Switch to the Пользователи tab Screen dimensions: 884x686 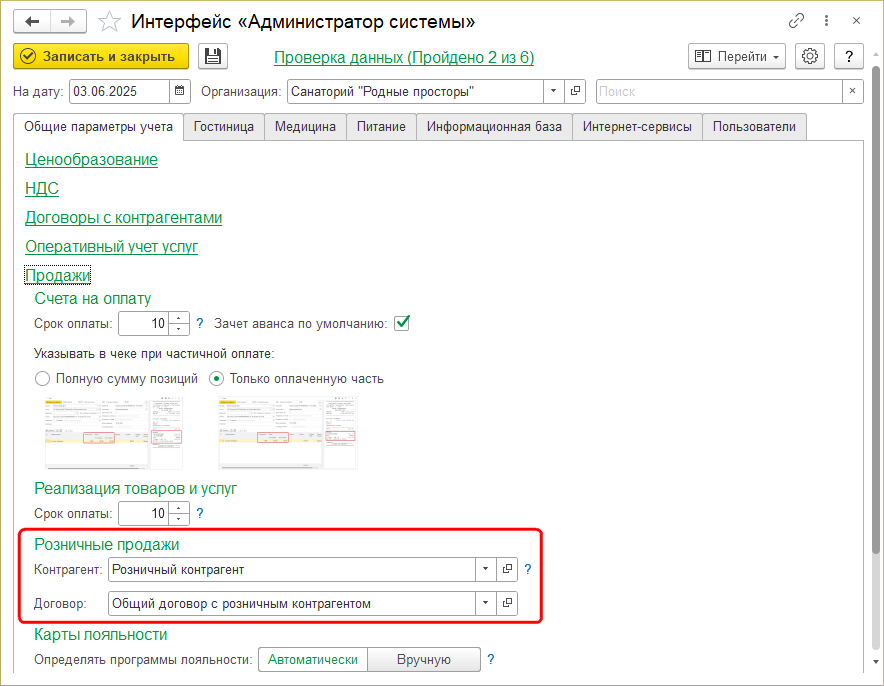coord(754,127)
